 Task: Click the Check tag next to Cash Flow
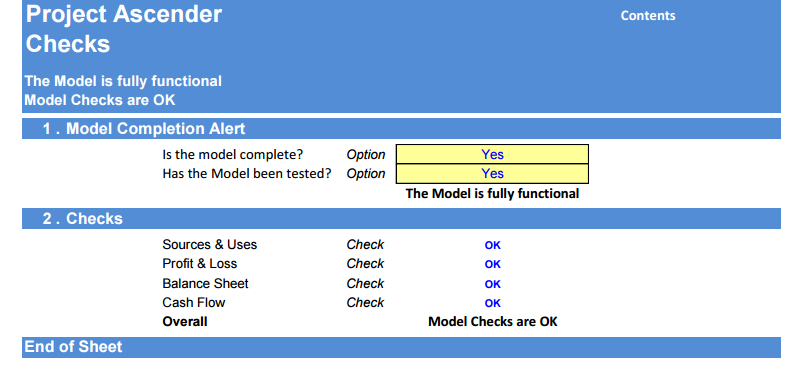pyautogui.click(x=365, y=302)
